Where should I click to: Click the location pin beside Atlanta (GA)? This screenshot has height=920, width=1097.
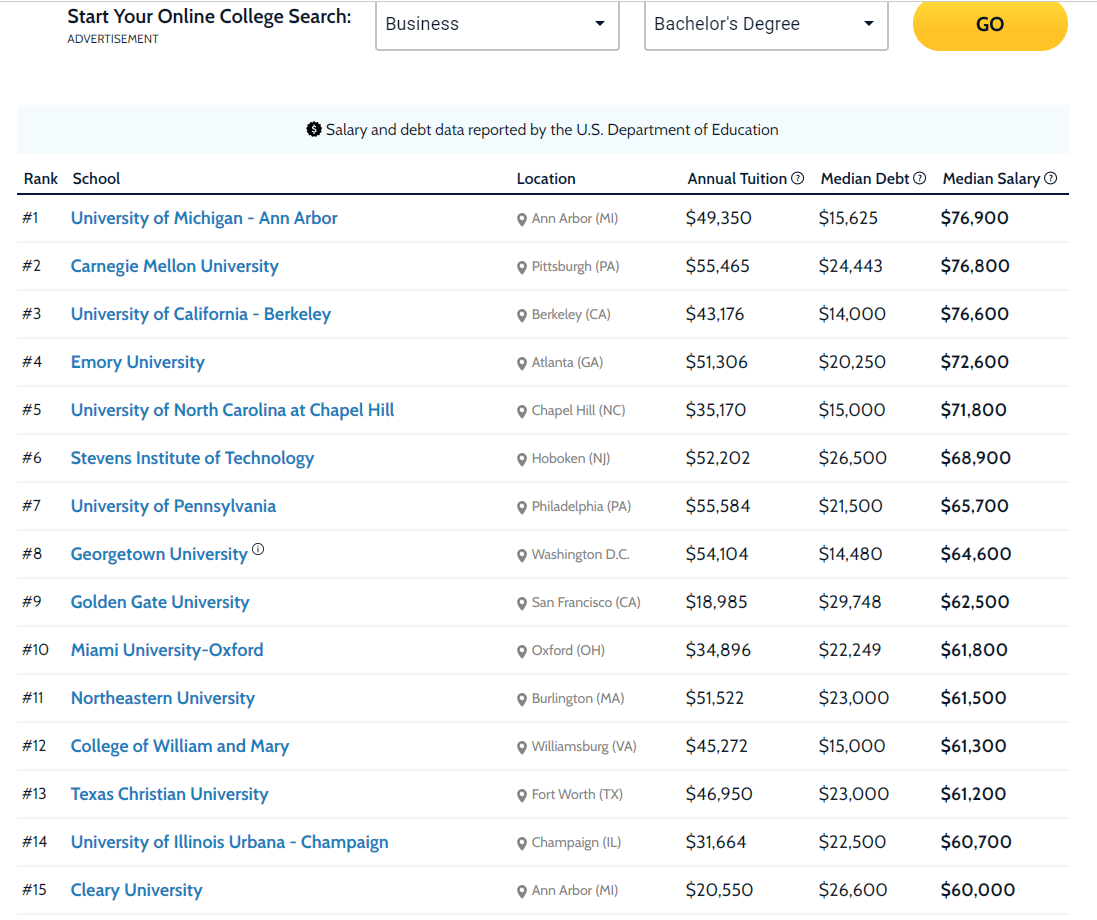522,364
